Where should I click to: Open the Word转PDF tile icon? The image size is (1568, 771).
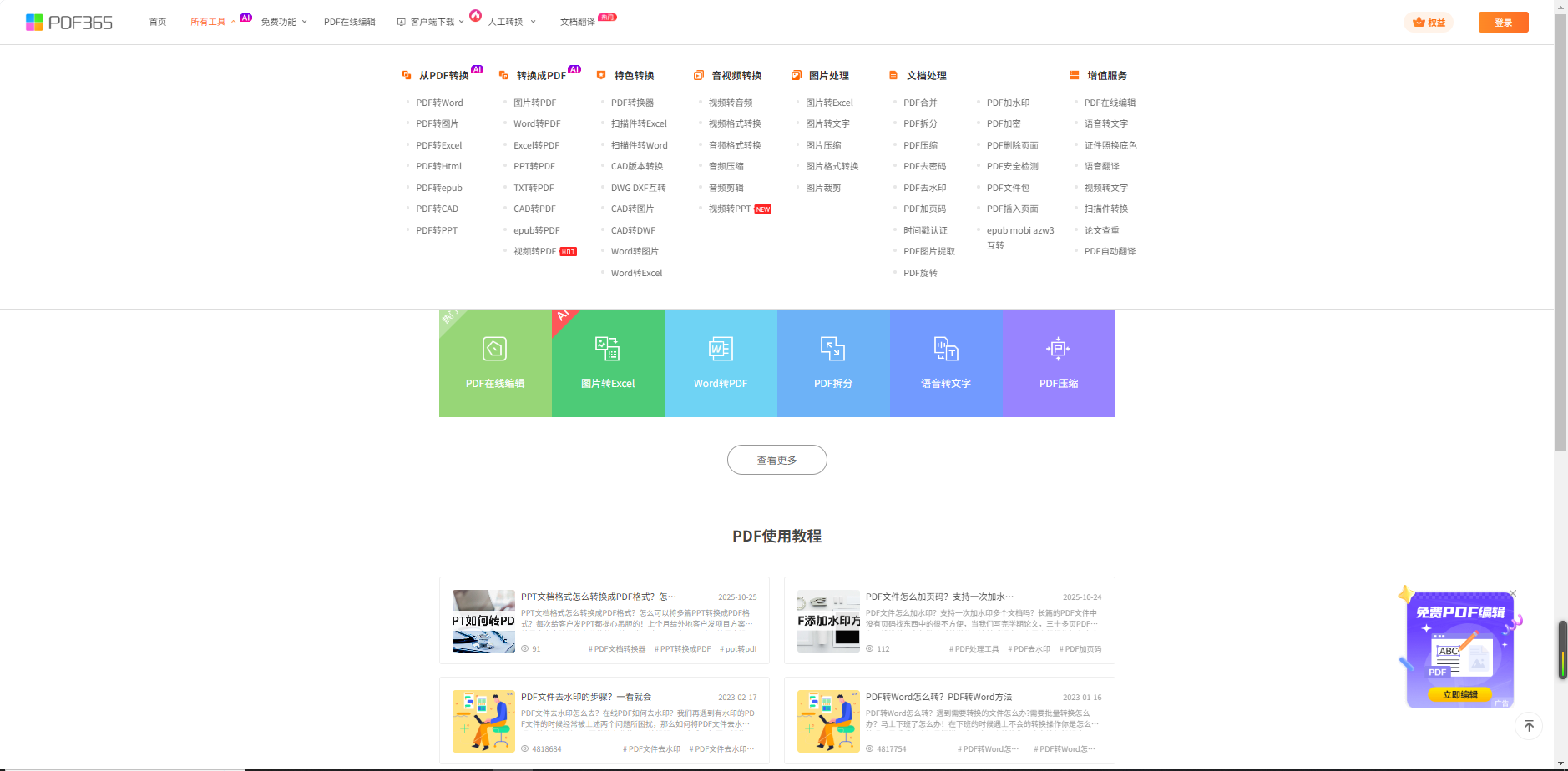pyautogui.click(x=720, y=349)
